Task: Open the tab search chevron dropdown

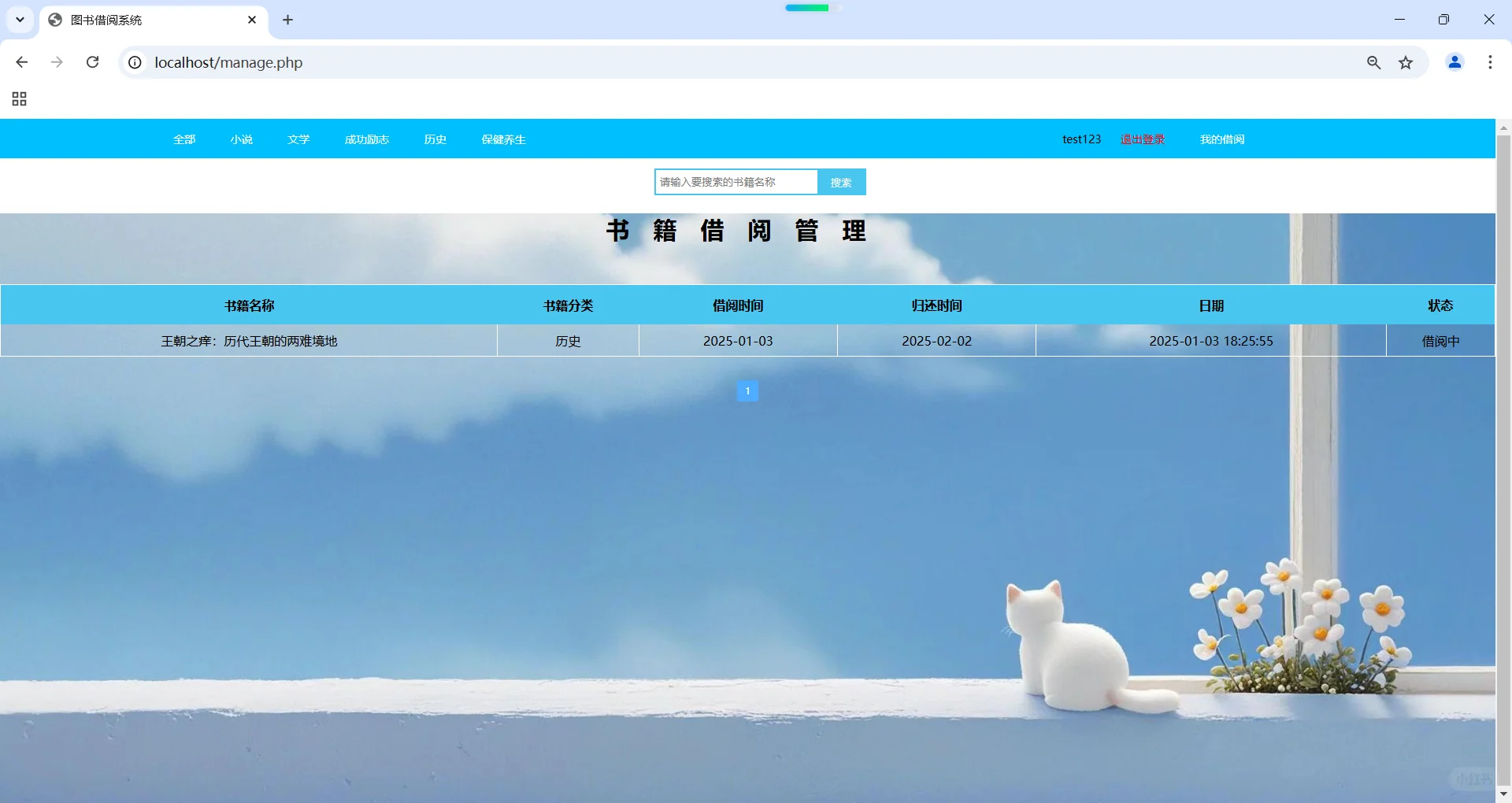Action: pos(20,20)
